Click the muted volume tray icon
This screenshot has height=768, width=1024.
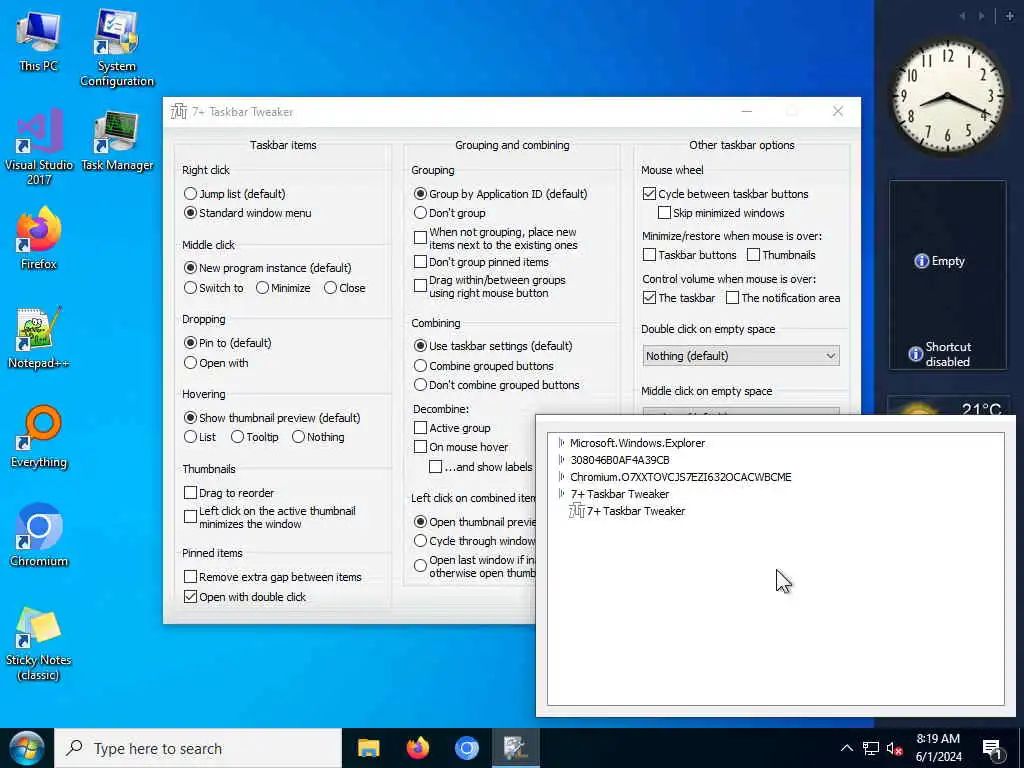coord(894,748)
